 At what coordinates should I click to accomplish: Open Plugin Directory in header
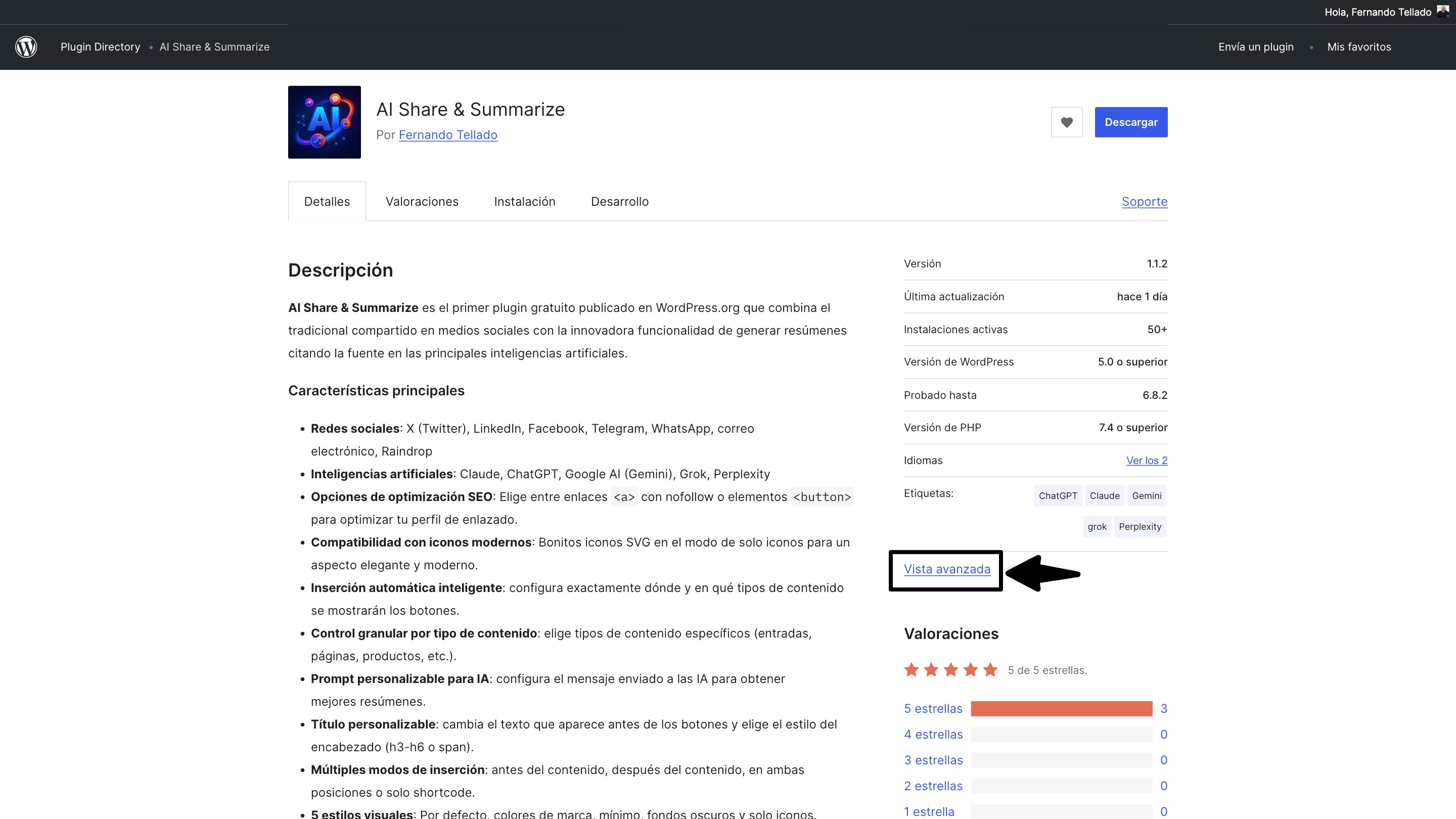[100, 47]
